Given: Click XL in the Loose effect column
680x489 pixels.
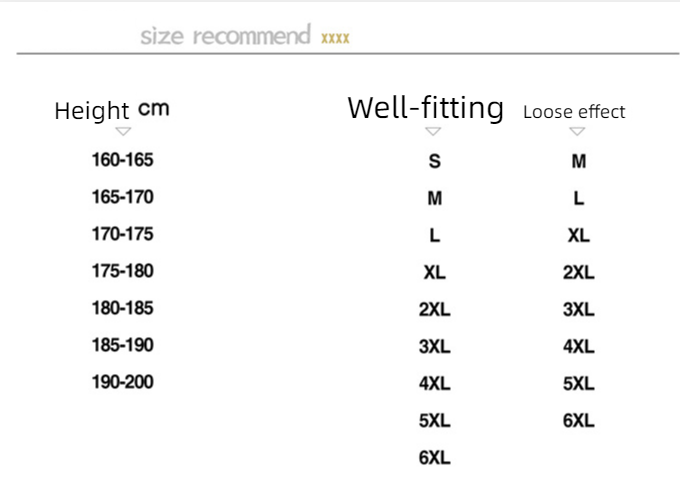Looking at the screenshot, I should [578, 236].
